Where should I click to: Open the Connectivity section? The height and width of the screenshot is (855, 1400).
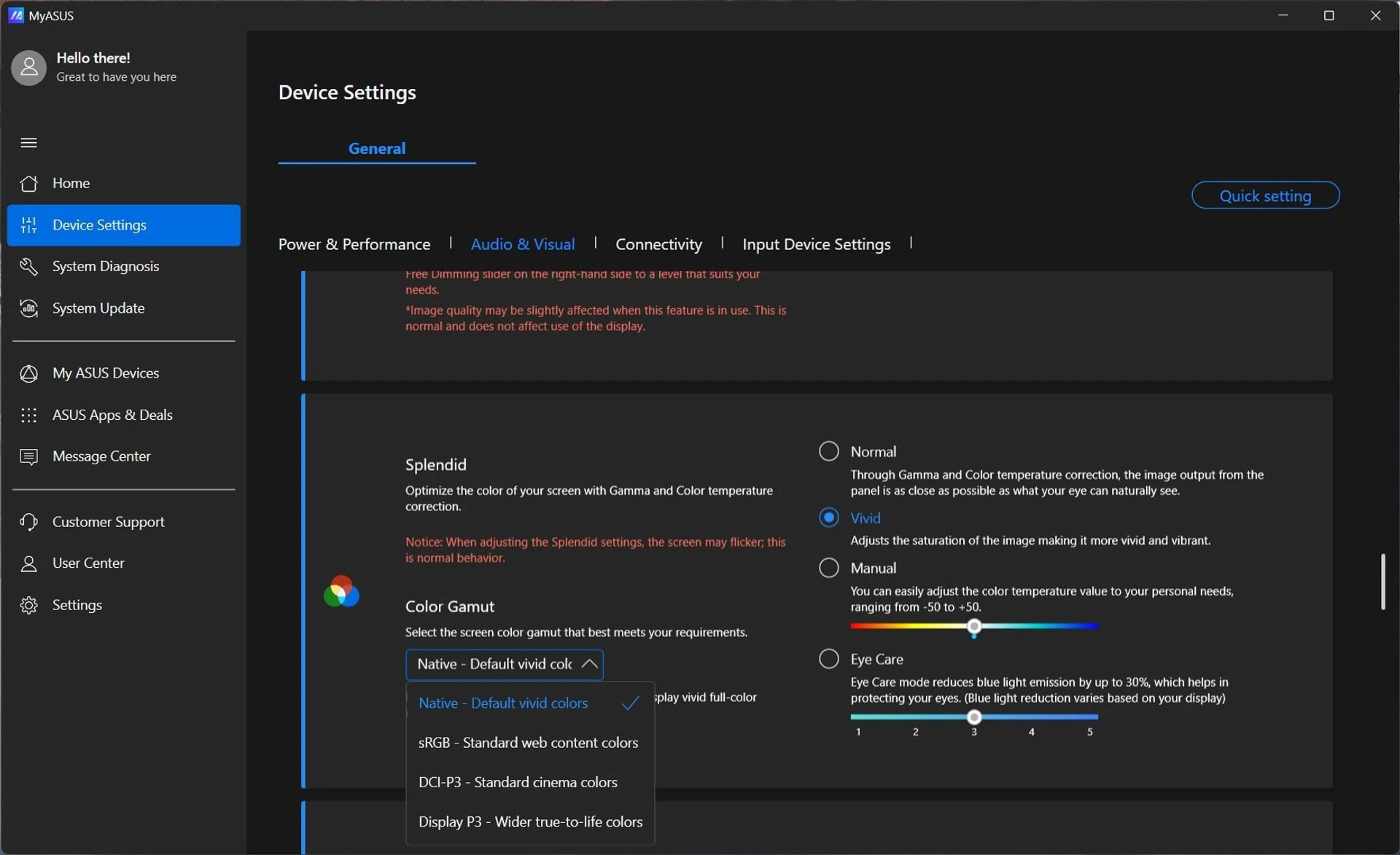coord(658,244)
